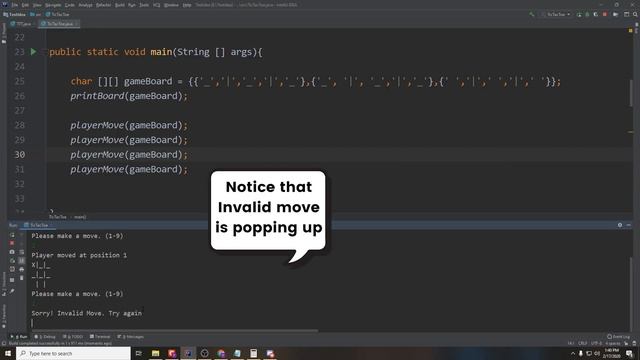This screenshot has height=360, width=640.
Task: Open the TODO tool window button
Action: pyautogui.click(x=73, y=337)
